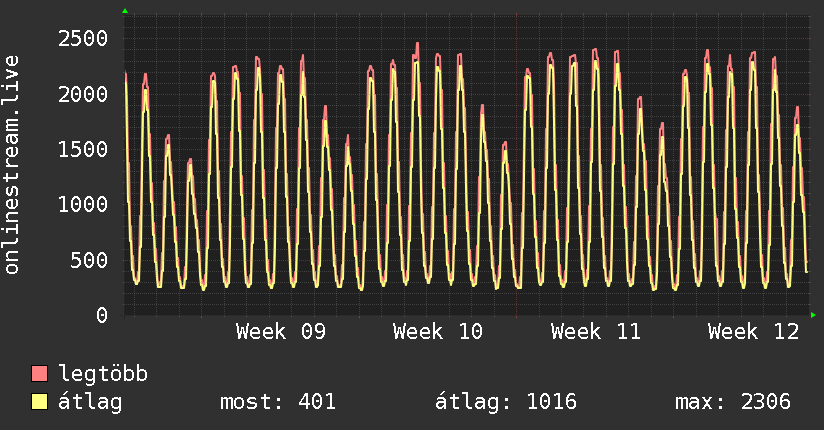Image resolution: width=824 pixels, height=430 pixels.
Task: Click the Week 10 axis label
Action: (x=438, y=332)
